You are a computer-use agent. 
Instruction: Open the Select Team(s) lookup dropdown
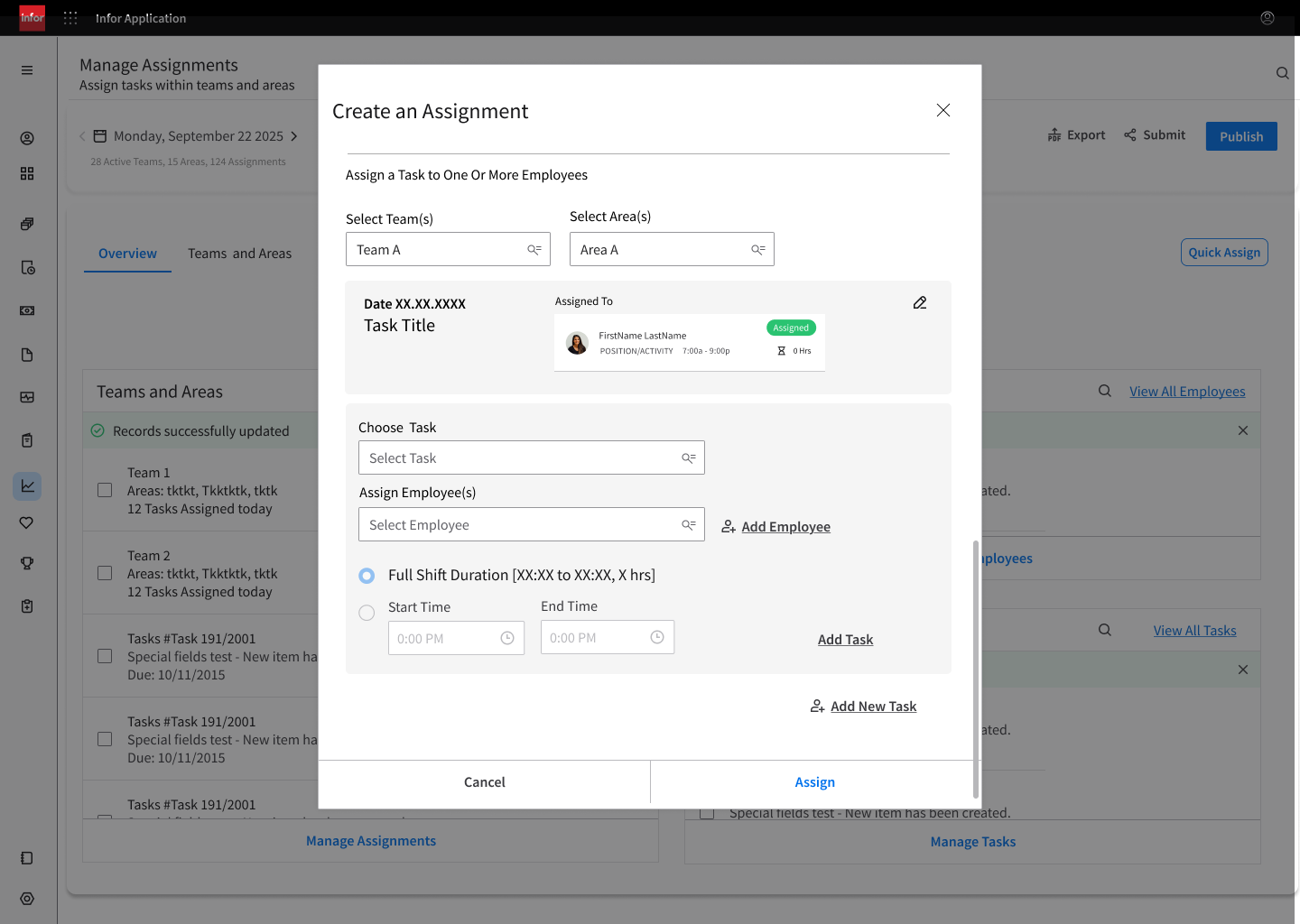(x=448, y=249)
